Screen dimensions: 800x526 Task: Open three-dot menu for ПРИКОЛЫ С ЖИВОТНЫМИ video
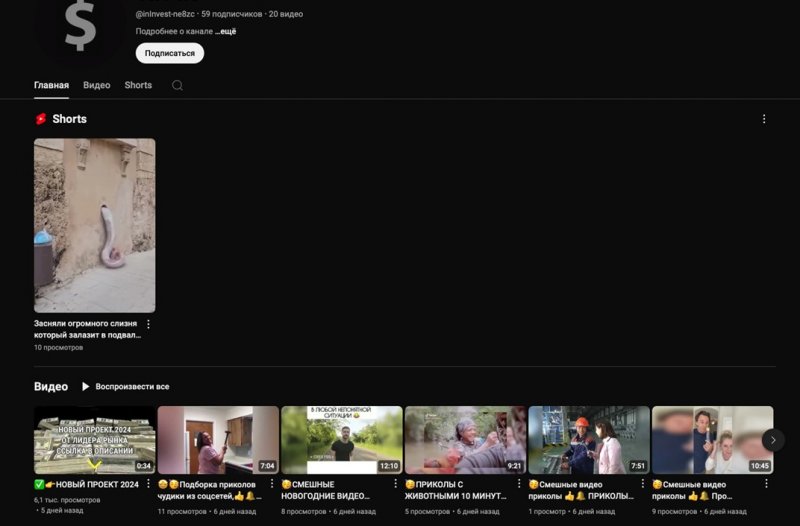tap(519, 484)
